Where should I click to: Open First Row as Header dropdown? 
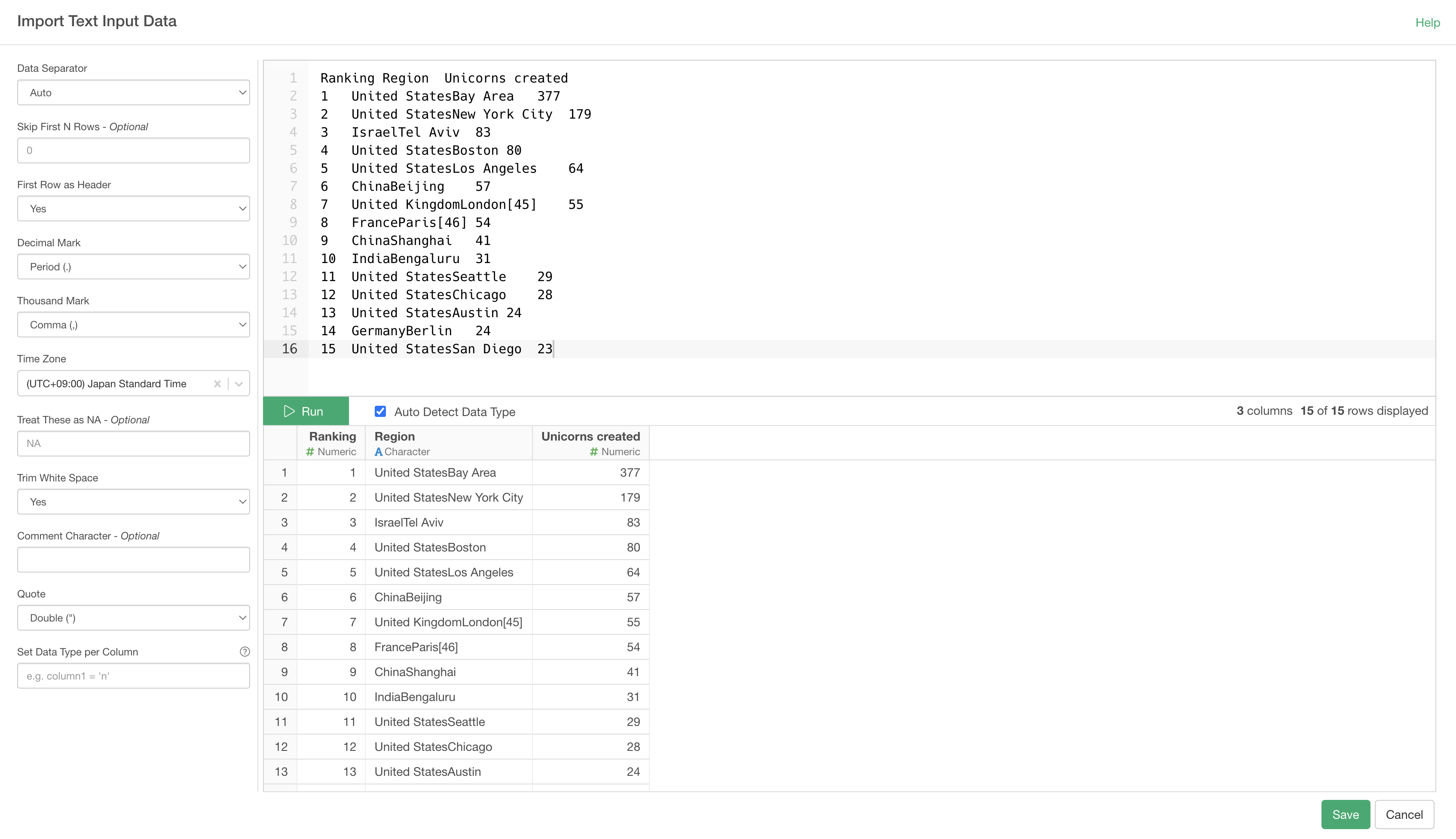tap(133, 208)
